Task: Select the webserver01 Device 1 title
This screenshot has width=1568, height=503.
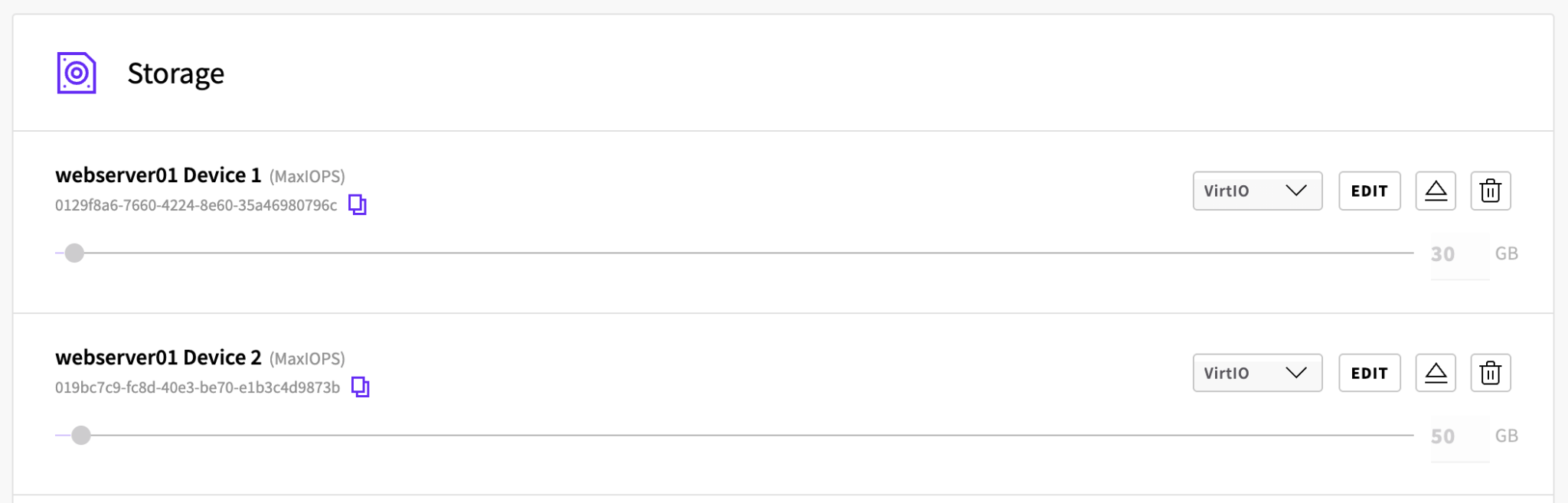Action: [x=158, y=175]
